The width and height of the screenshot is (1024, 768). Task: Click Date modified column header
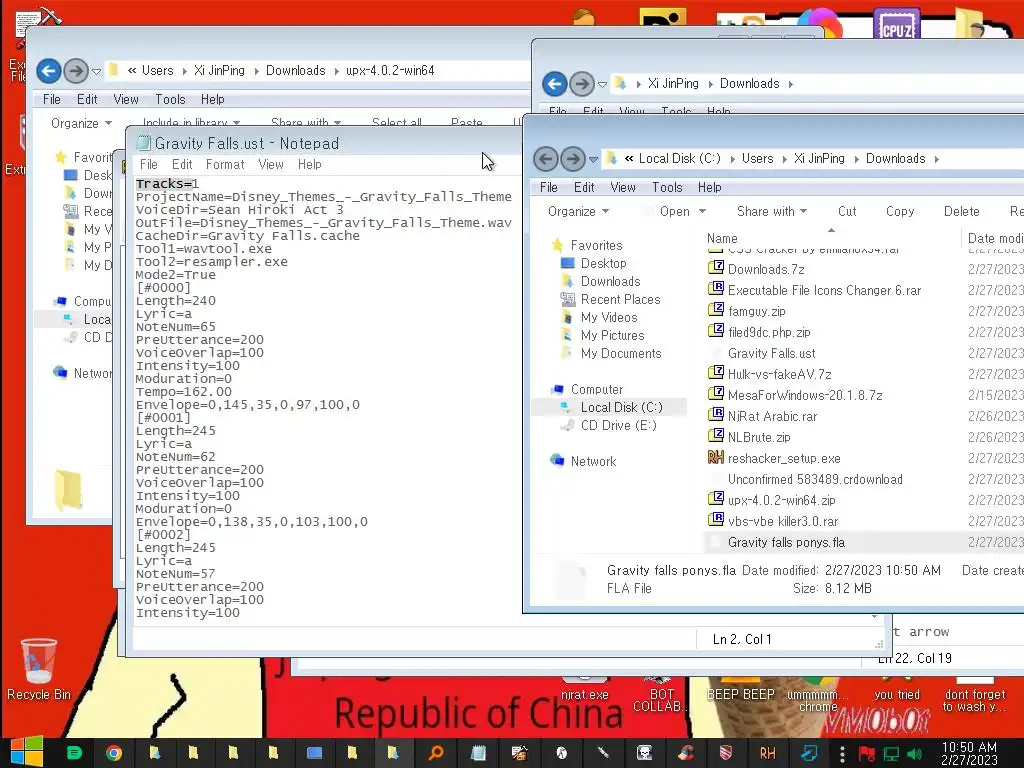coord(995,238)
